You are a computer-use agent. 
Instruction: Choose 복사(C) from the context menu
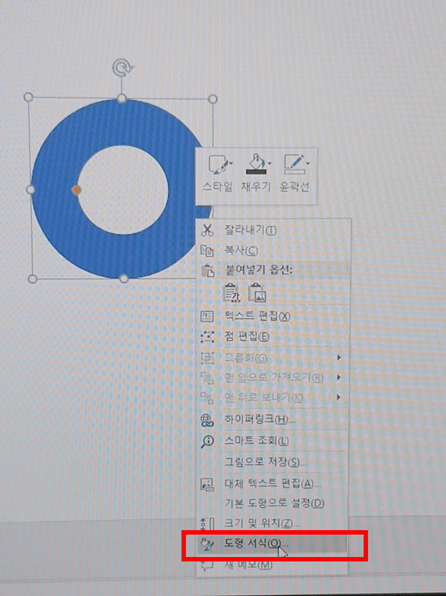pyautogui.click(x=272, y=250)
